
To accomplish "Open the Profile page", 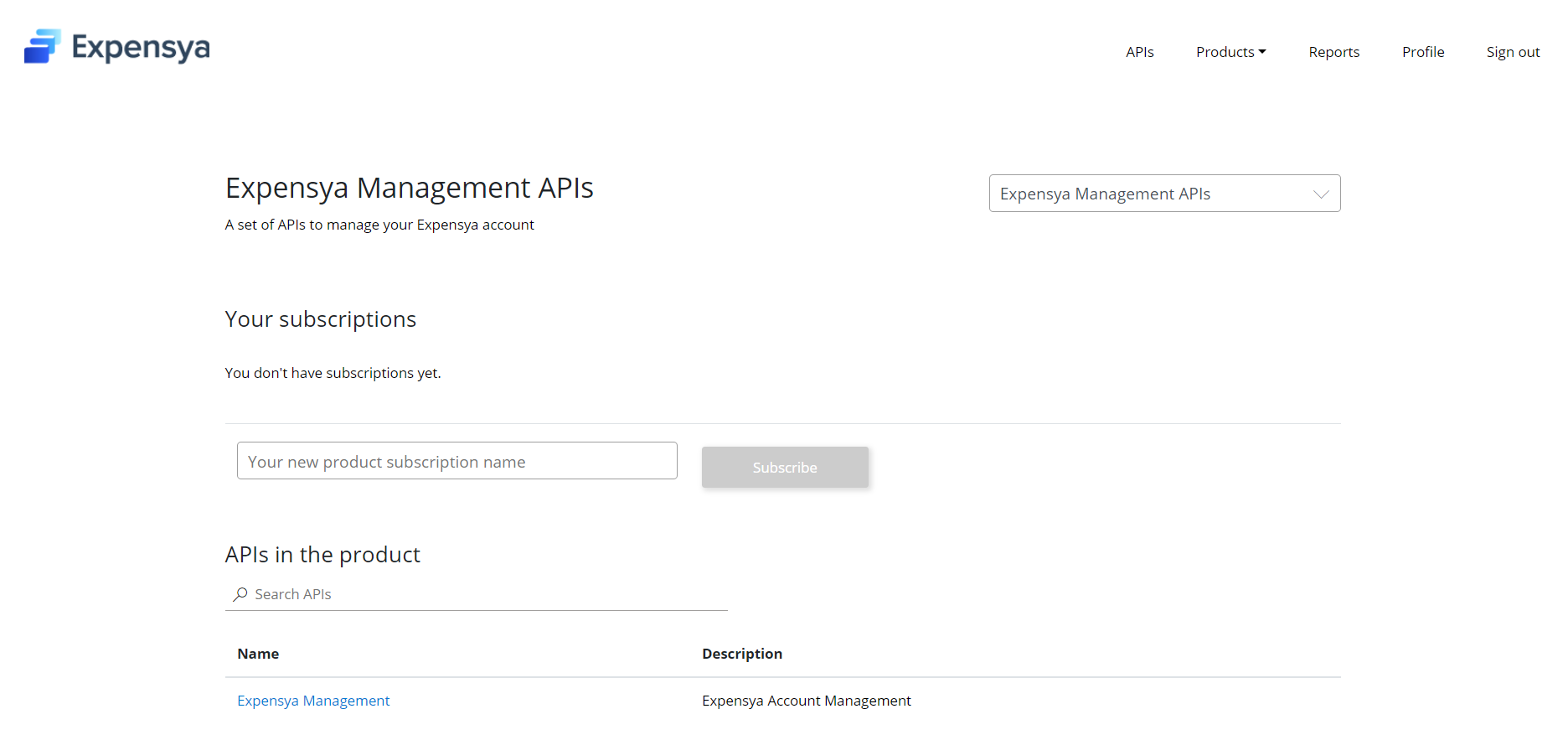I will (1423, 52).
